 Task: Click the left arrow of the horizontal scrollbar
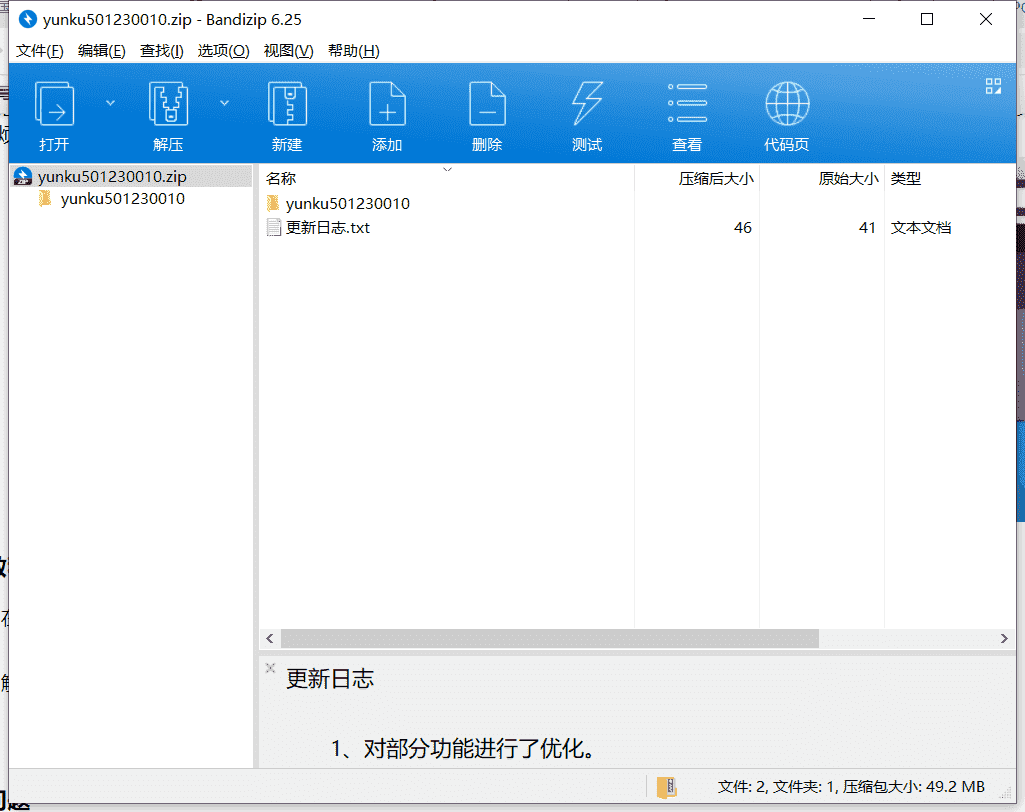coord(270,638)
